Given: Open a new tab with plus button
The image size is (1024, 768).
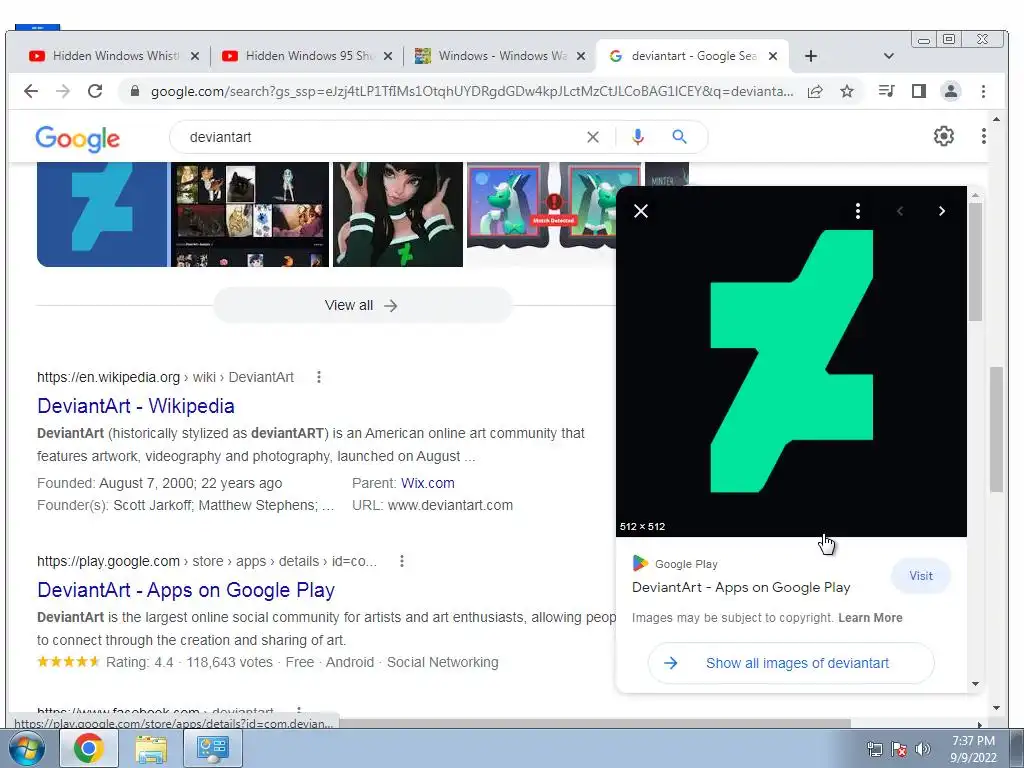Looking at the screenshot, I should (810, 56).
